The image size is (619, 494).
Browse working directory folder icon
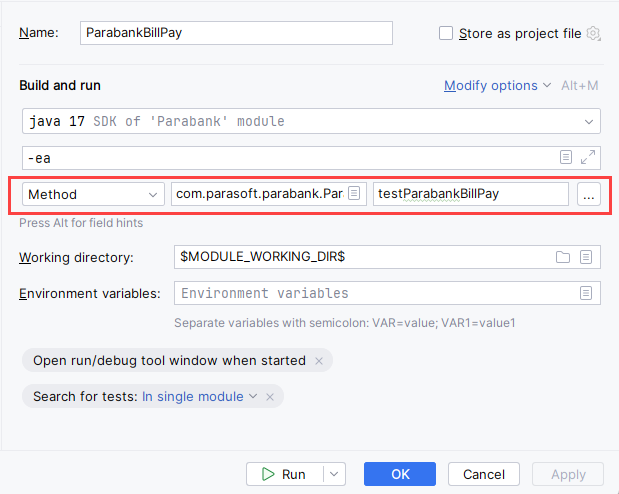click(563, 257)
